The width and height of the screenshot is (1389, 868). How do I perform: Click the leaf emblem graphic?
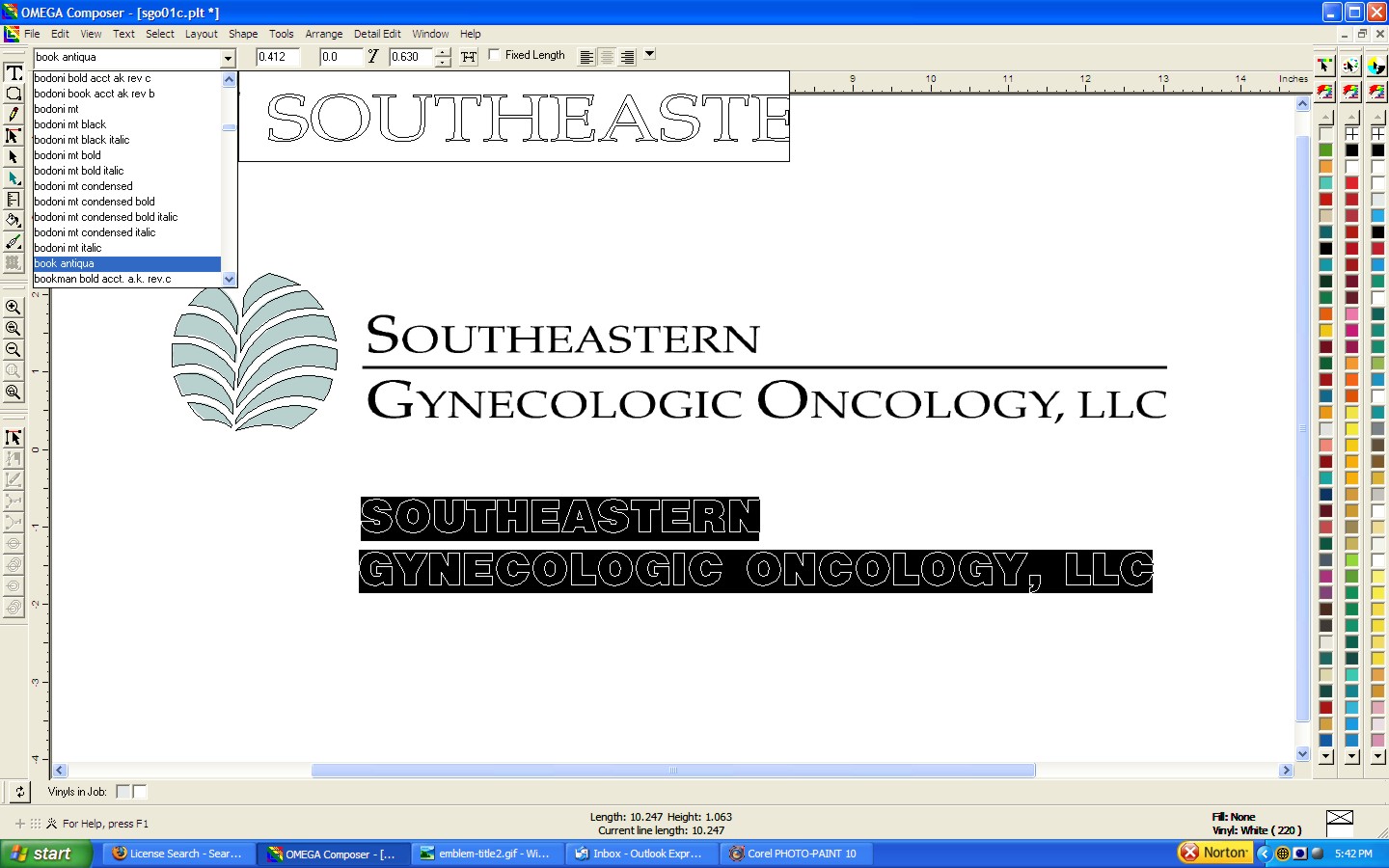pyautogui.click(x=255, y=351)
